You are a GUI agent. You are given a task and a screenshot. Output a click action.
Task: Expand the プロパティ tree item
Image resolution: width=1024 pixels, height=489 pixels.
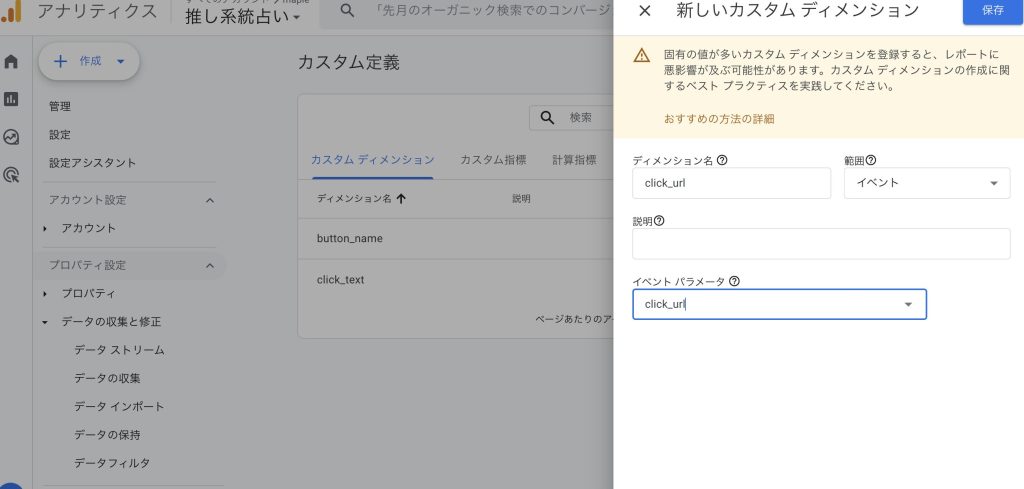click(x=45, y=294)
